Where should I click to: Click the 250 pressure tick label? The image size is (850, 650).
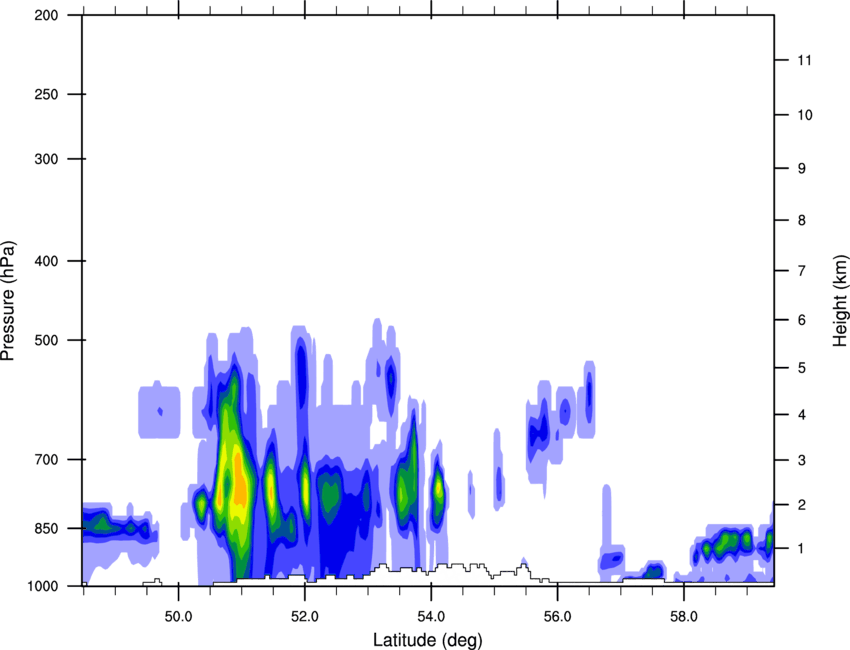(x=46, y=94)
